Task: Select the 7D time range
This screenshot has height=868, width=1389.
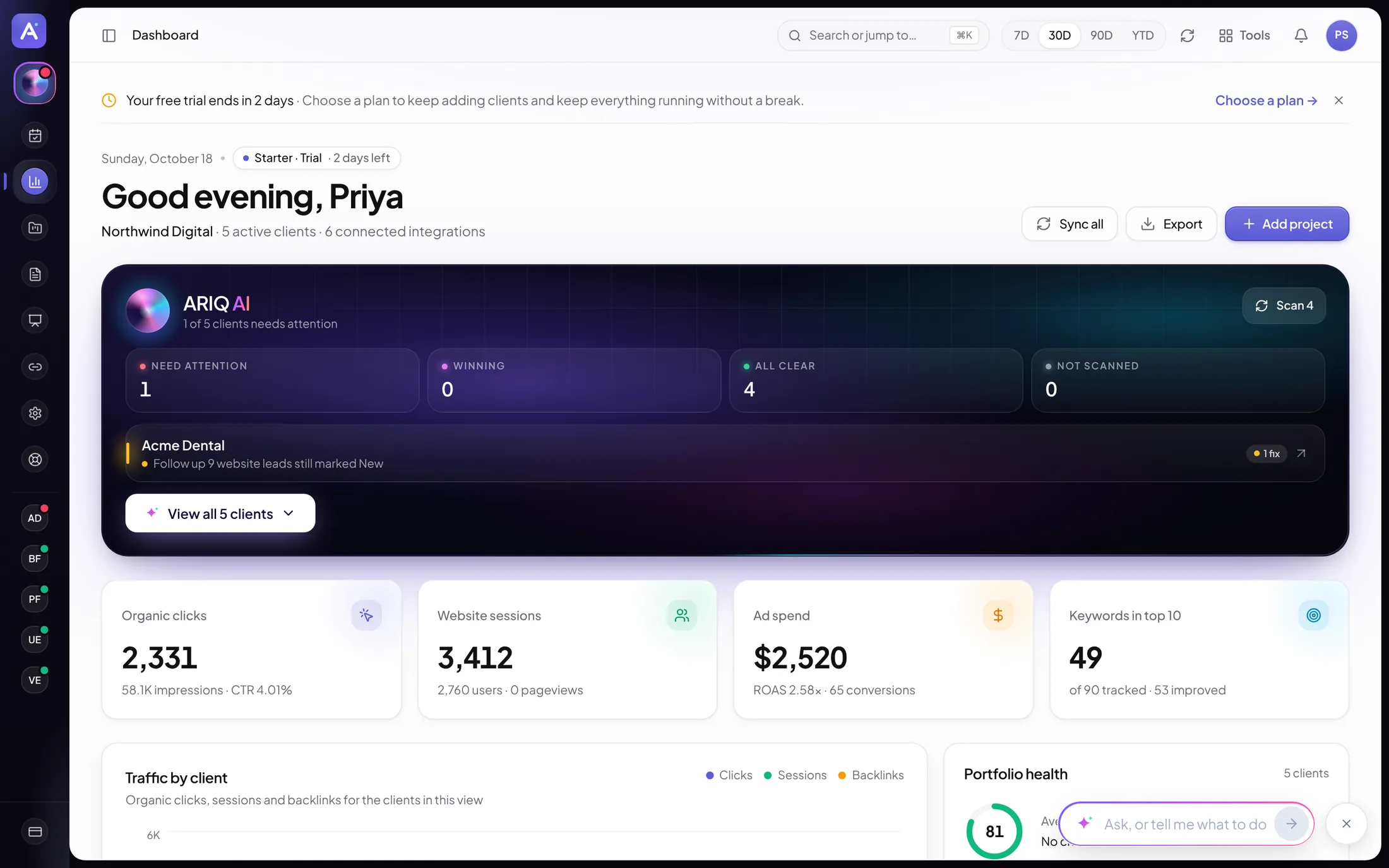Action: (x=1021, y=35)
